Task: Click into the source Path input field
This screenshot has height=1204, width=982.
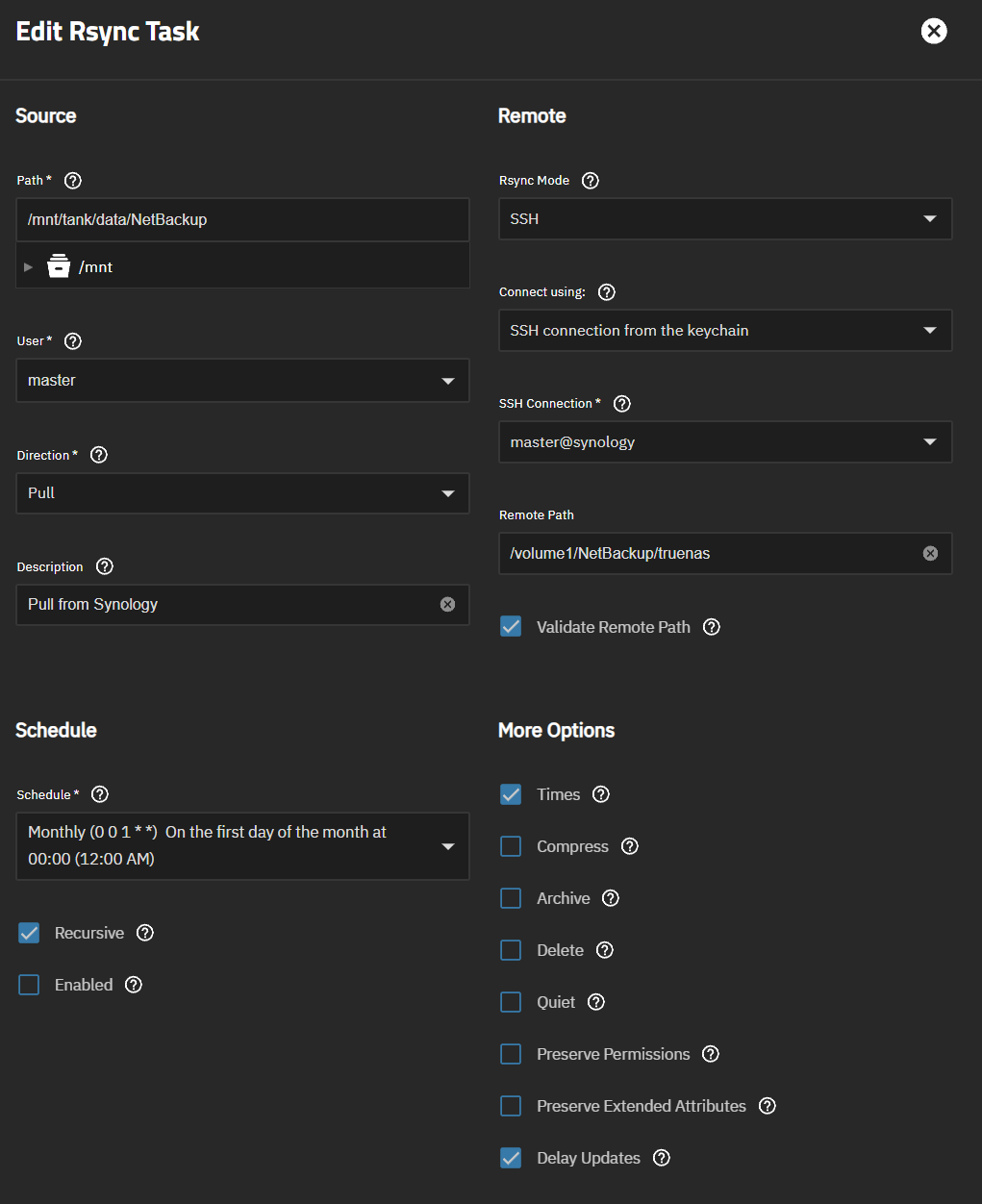Action: [x=241, y=219]
